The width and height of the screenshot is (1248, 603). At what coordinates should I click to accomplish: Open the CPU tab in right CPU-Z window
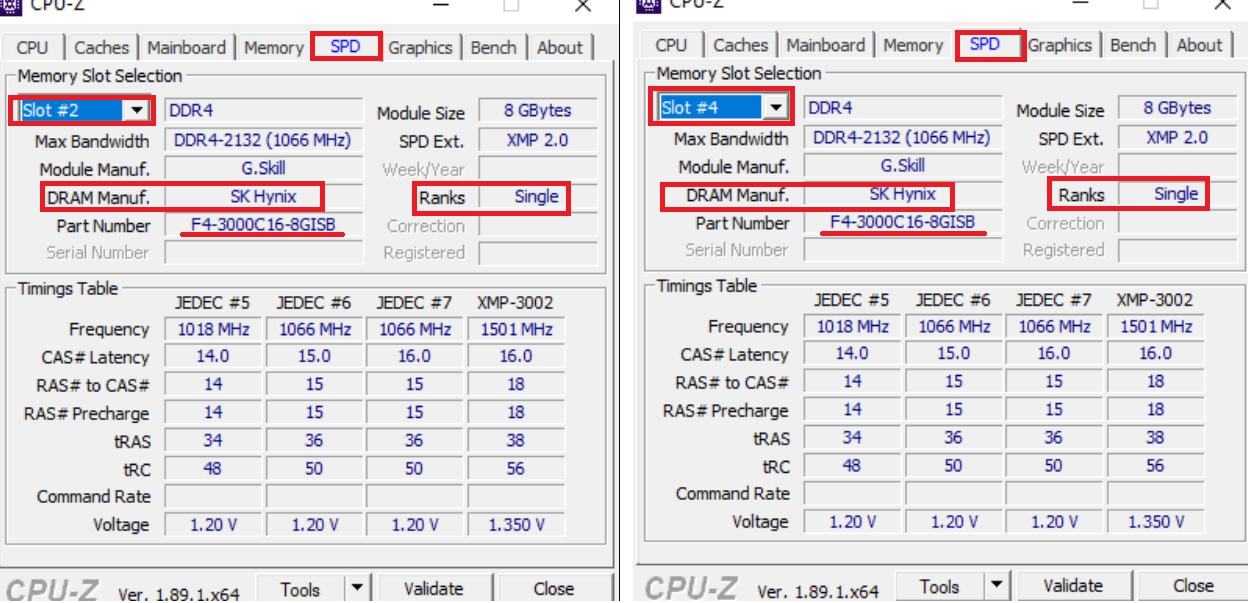click(x=672, y=45)
